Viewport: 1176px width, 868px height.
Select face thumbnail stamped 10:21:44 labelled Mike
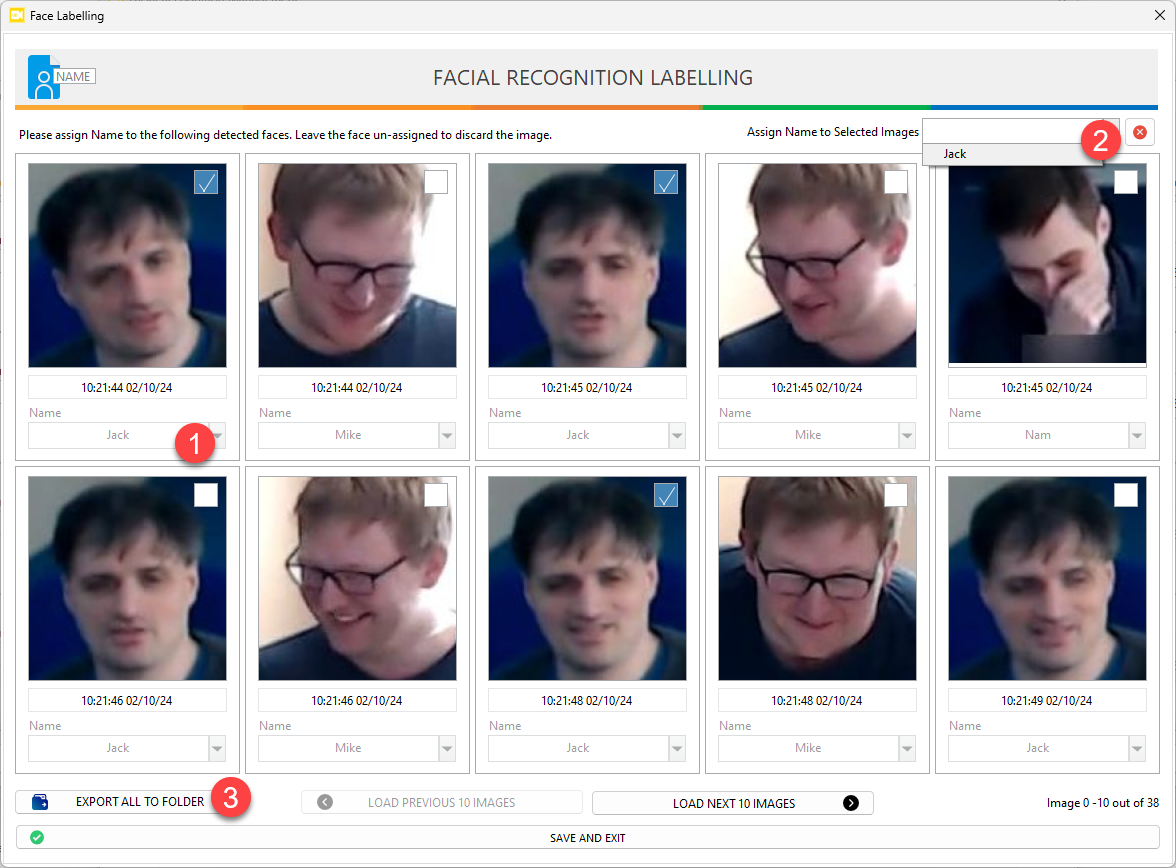[x=357, y=266]
